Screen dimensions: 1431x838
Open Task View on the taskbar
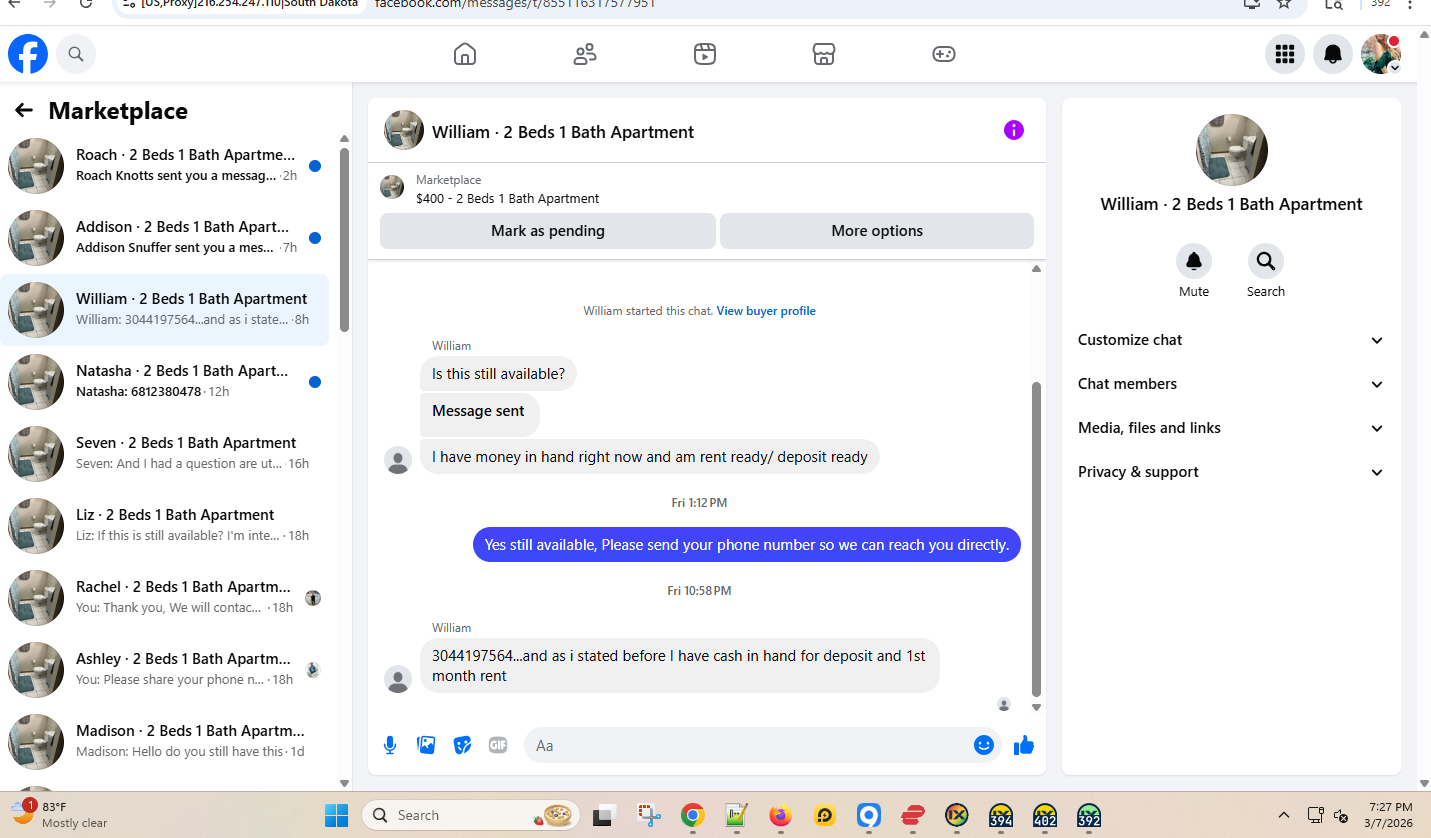(x=603, y=815)
